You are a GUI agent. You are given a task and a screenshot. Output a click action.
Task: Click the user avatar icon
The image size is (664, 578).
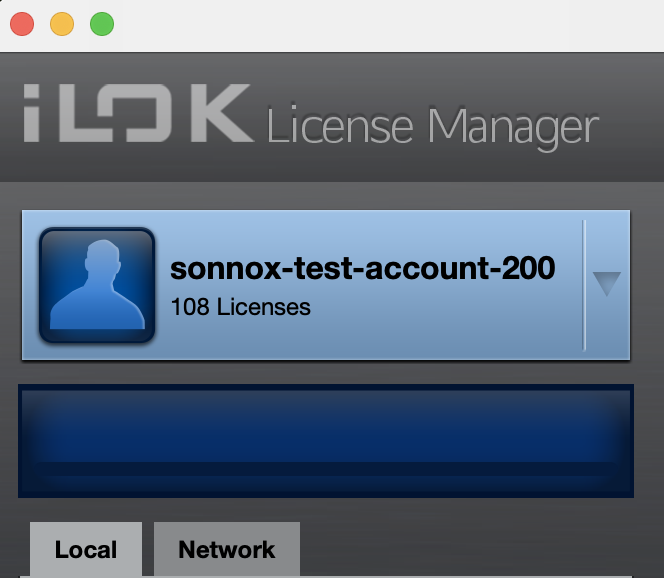coord(97,285)
